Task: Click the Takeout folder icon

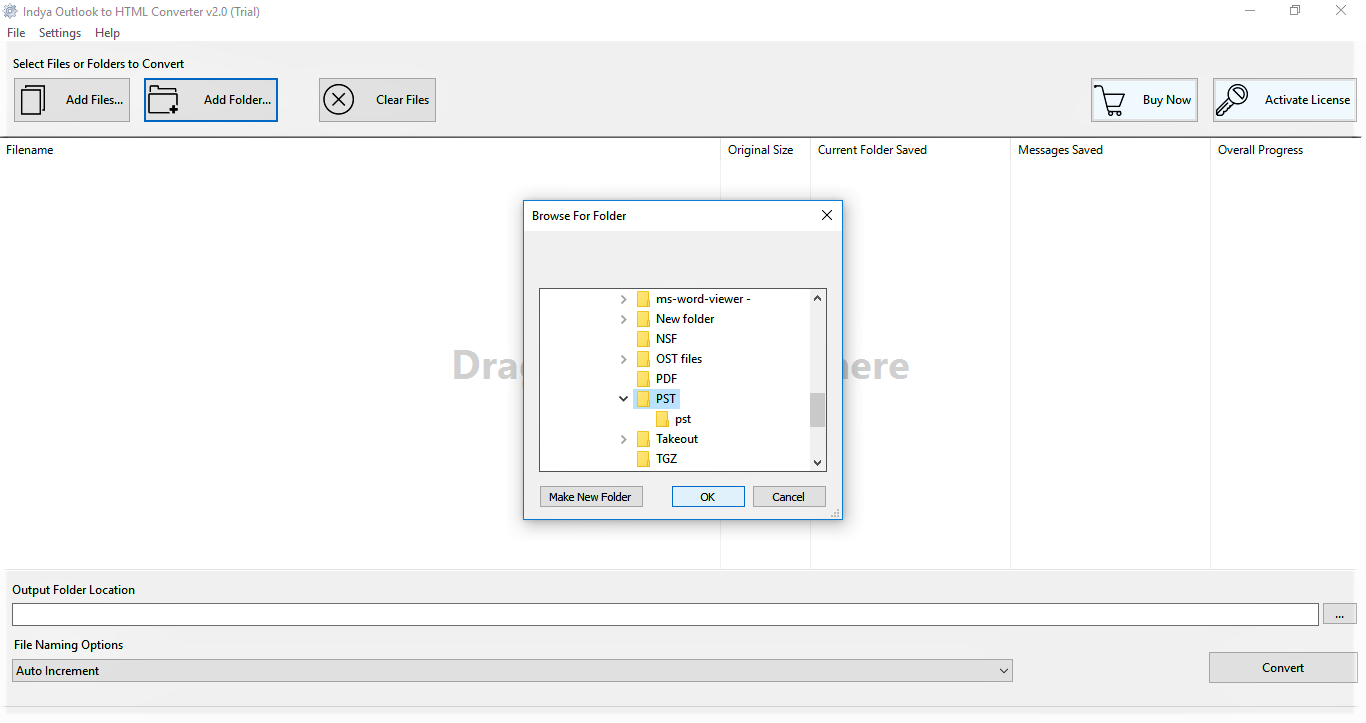Action: [x=643, y=439]
